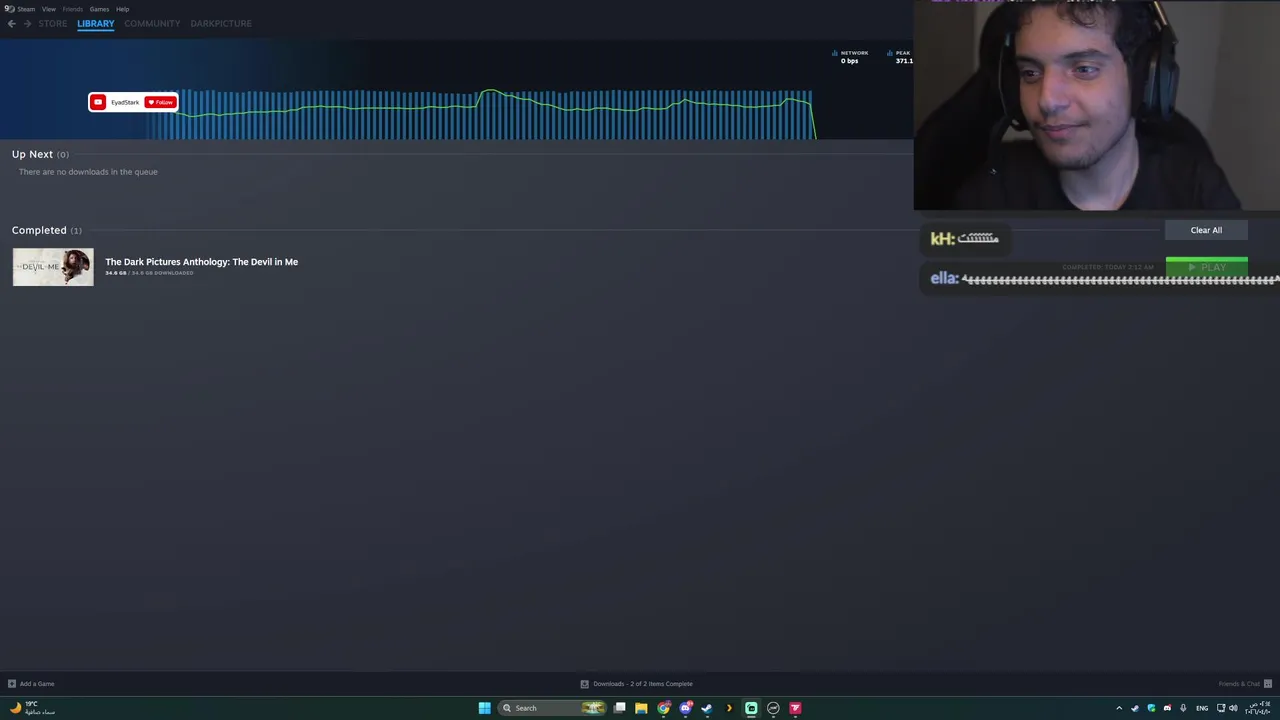Screen dimensions: 1280x720
Task: Click the Steam icon in the system tray
Action: tap(1135, 708)
